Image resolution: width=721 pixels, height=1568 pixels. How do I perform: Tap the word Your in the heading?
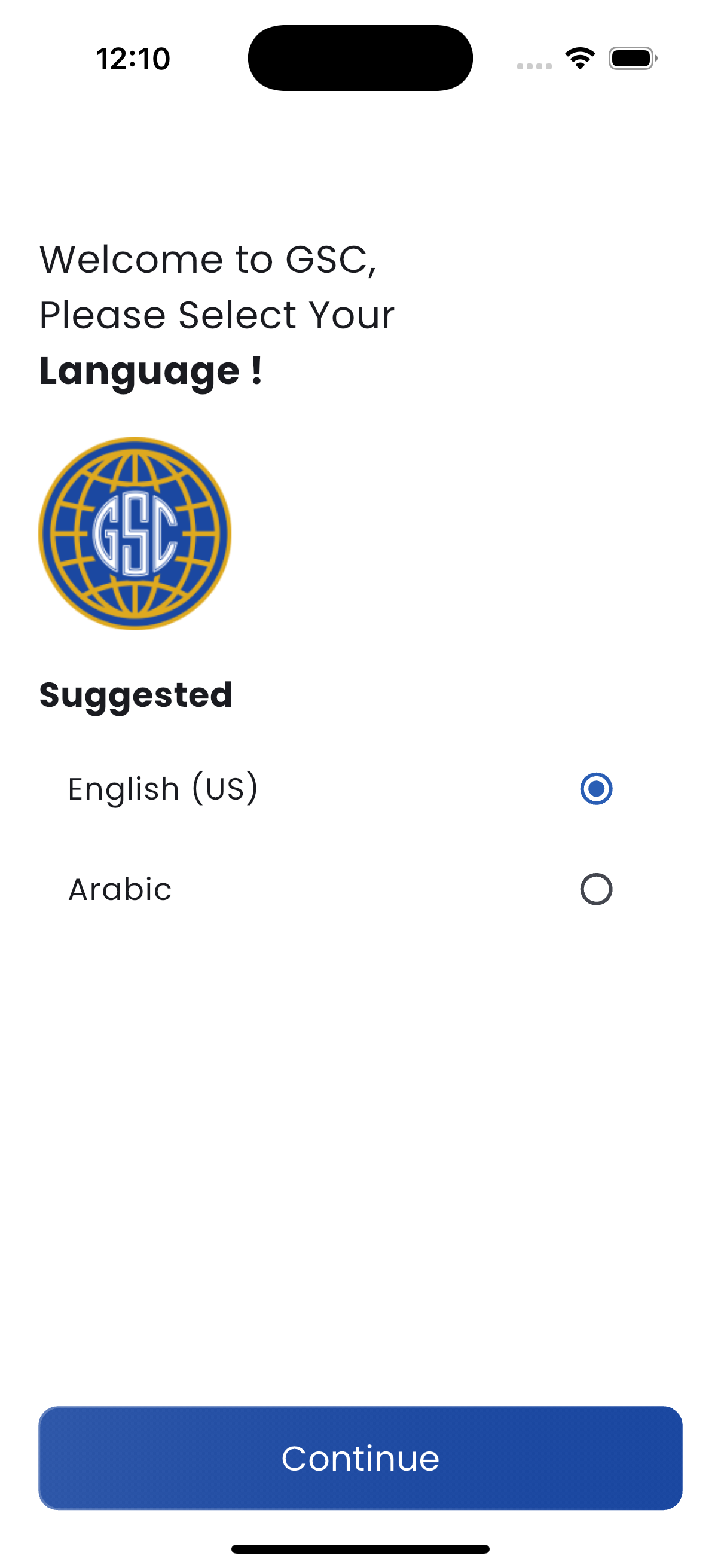pos(352,315)
